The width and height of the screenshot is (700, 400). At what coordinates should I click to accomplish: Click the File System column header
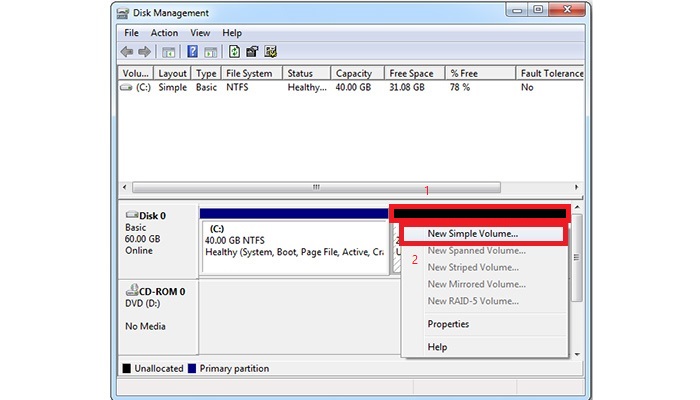pos(249,73)
